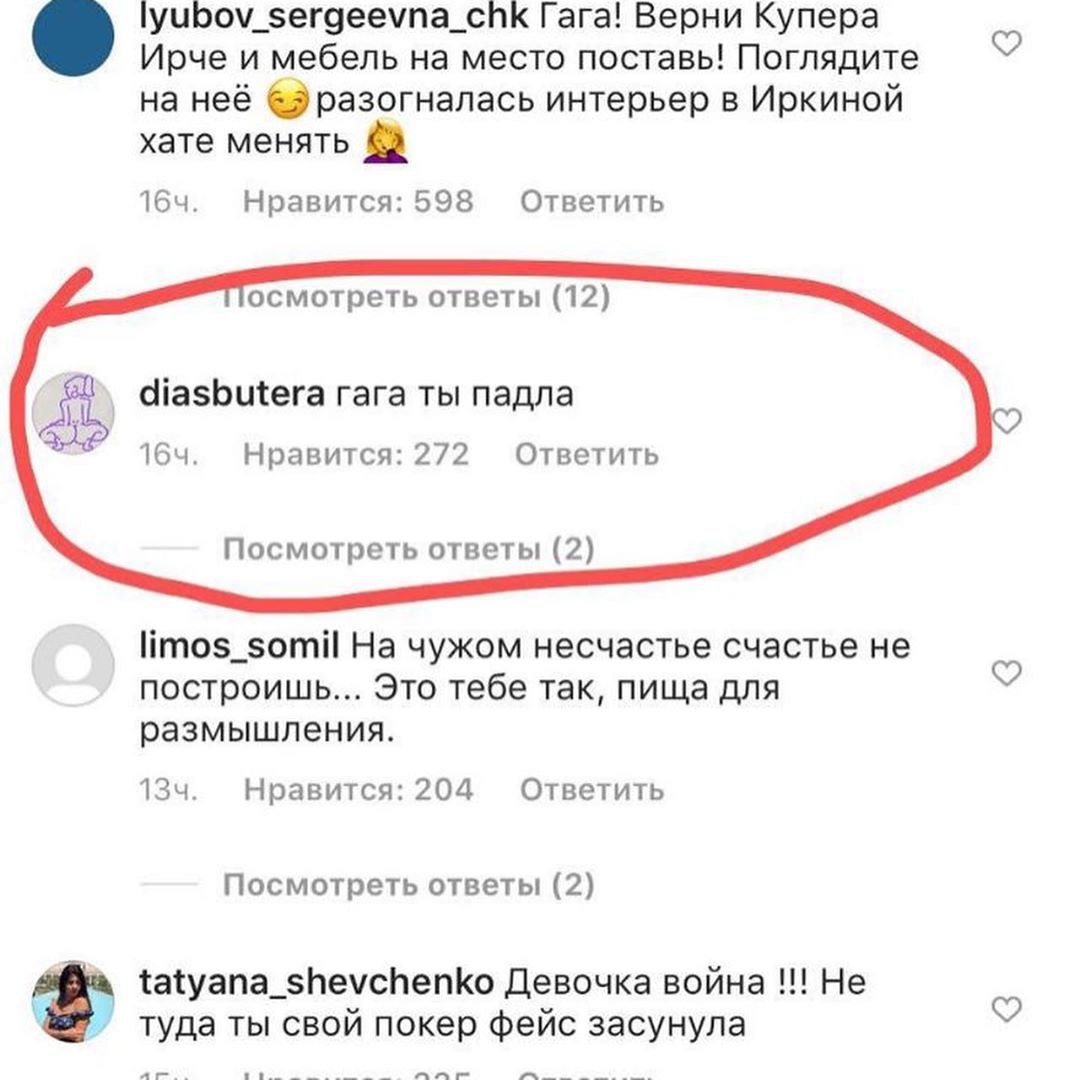View the 272 likes on diasbutera's comment
1080x1080 pixels.
coord(355,455)
